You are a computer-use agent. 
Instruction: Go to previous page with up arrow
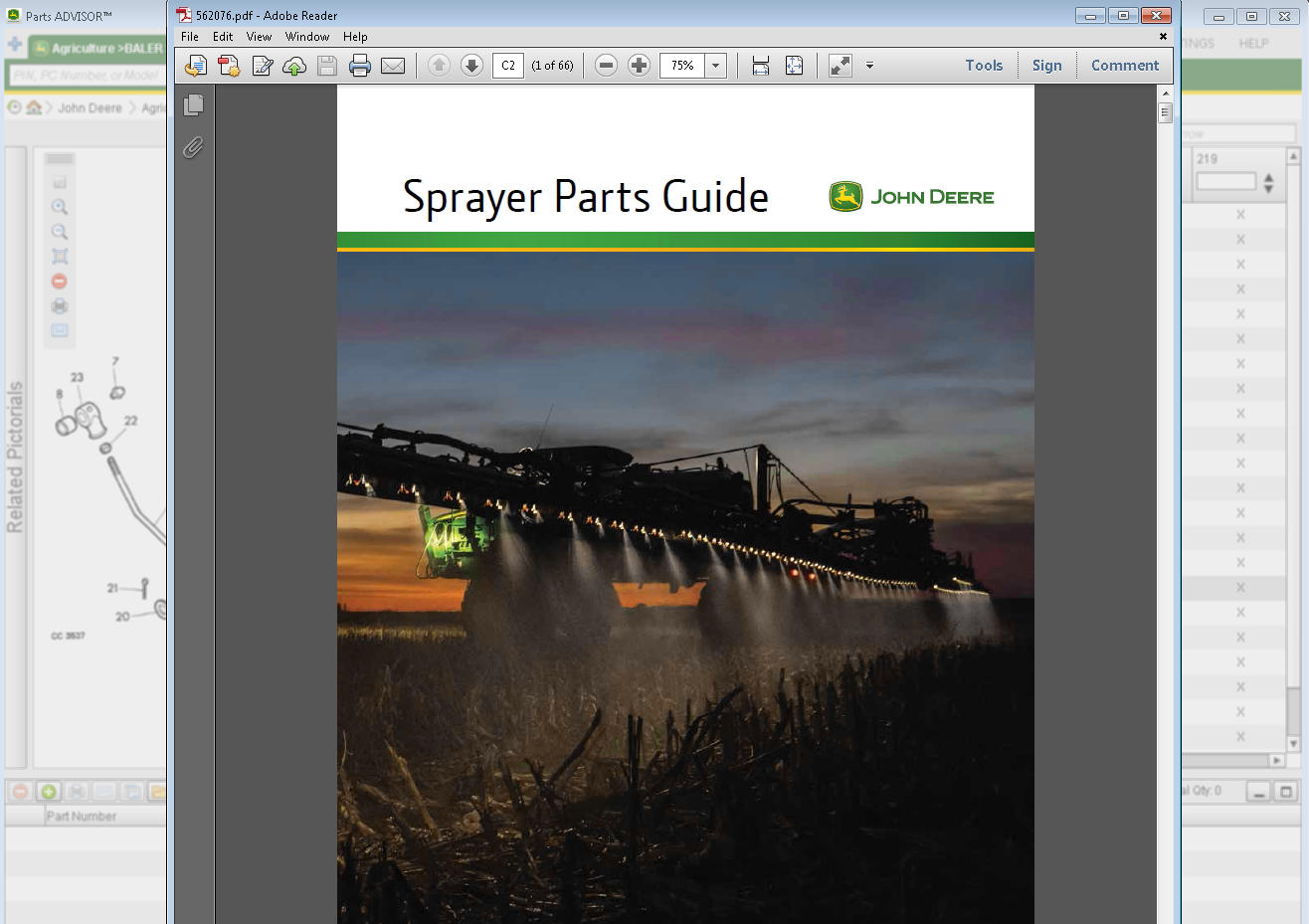439,66
